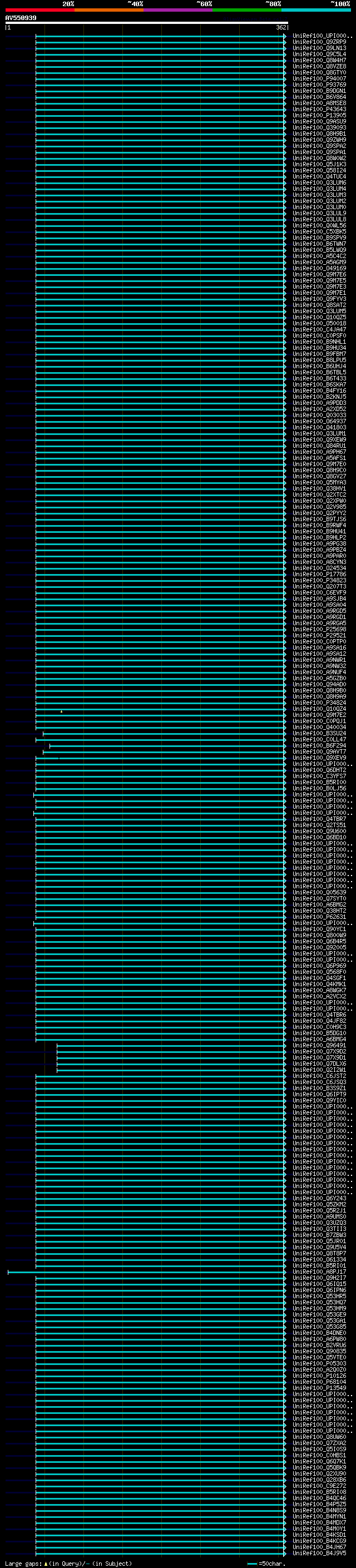Select UniRef100_A8MSE8 row label
This screenshot has height=1568, width=356.
(x=319, y=103)
